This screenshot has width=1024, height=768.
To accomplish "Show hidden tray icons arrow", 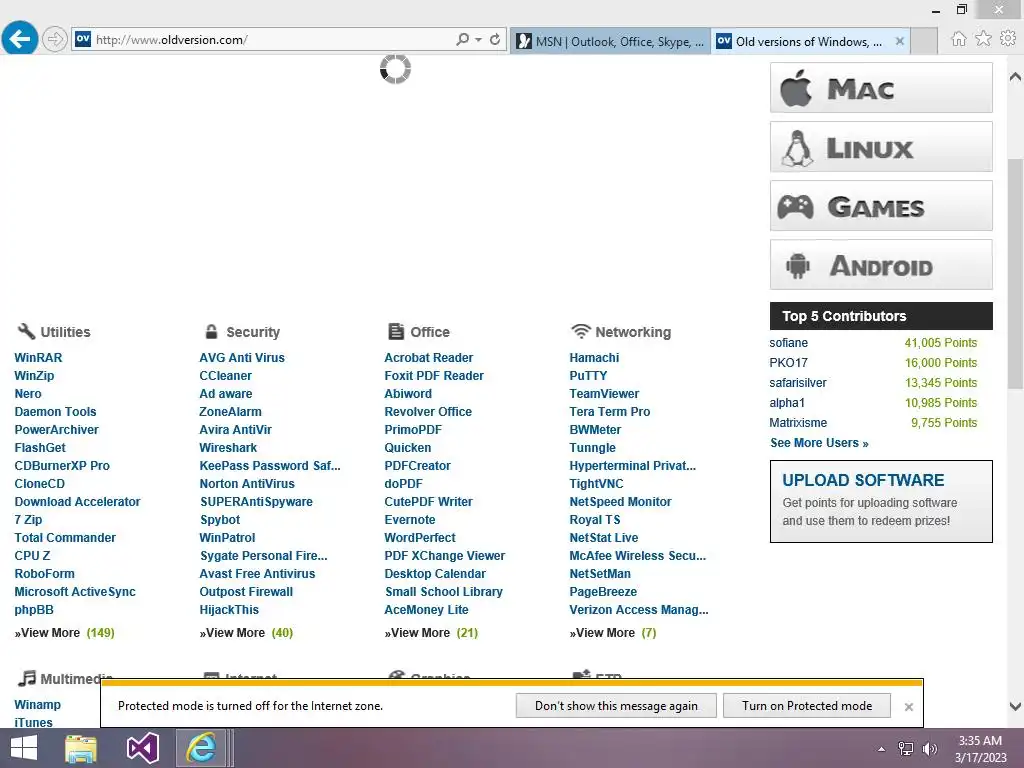I will click(x=881, y=749).
